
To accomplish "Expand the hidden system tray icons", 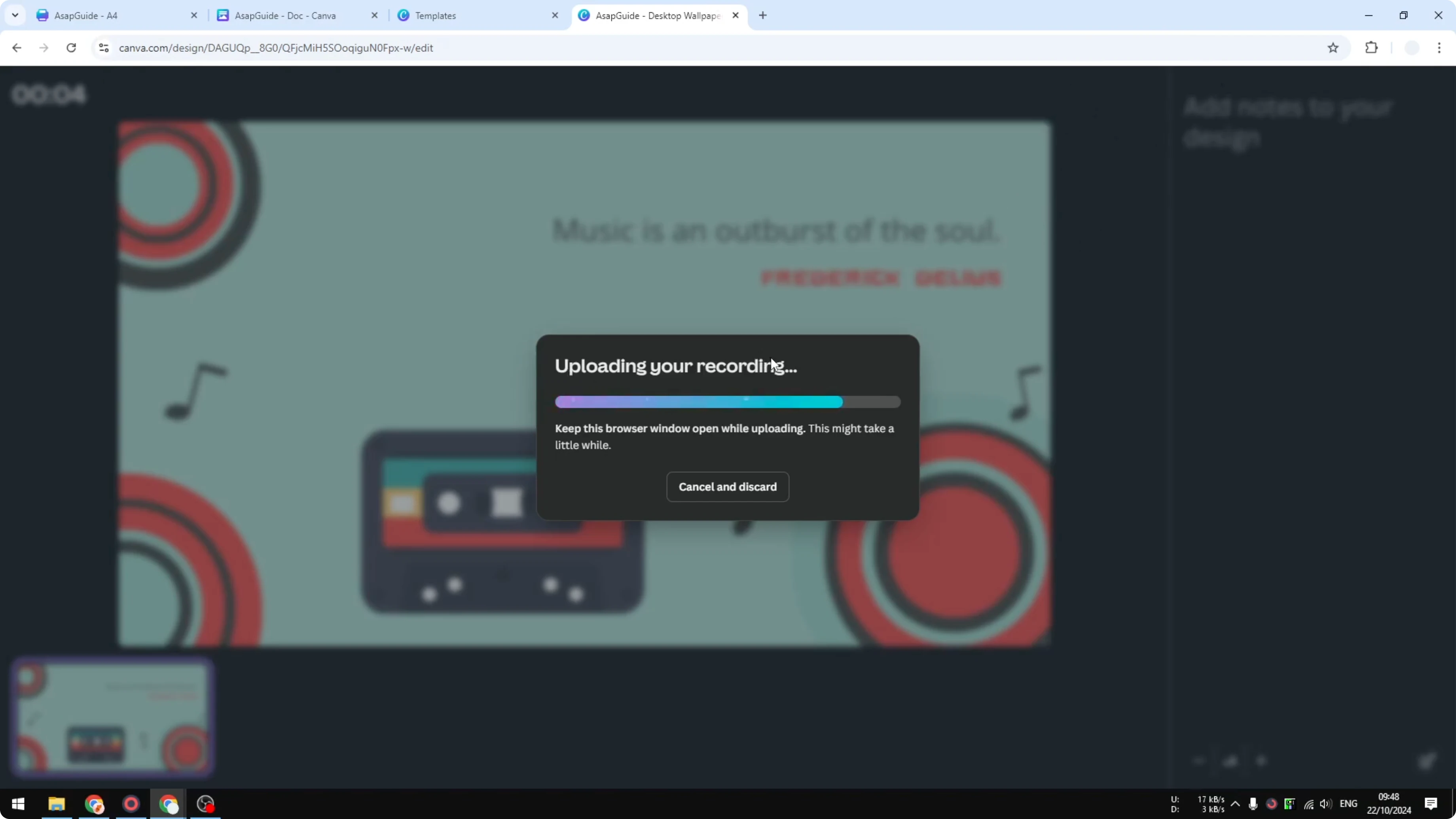I will 1236,804.
